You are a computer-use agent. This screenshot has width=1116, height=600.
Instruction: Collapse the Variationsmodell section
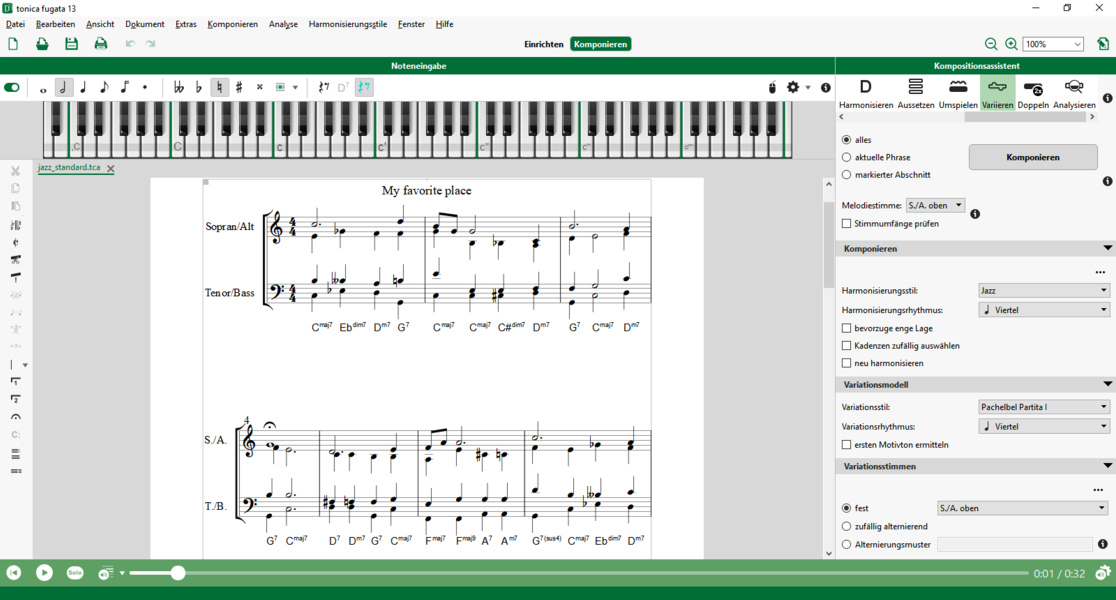tap(1107, 384)
